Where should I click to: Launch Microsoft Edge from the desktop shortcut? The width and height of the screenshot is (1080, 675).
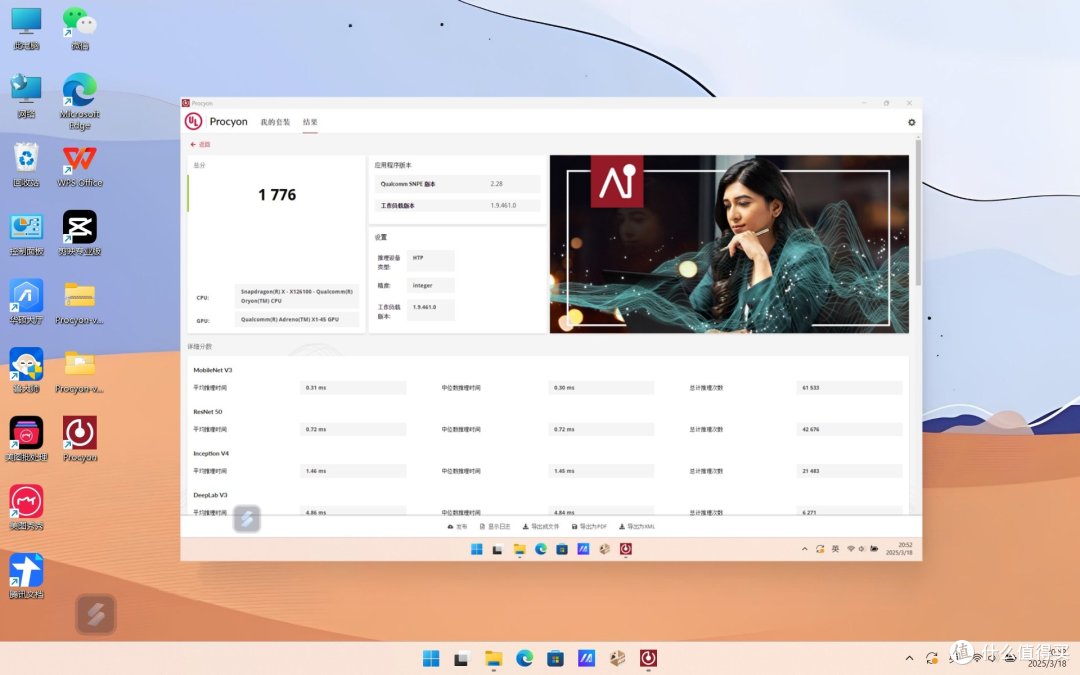[80, 101]
